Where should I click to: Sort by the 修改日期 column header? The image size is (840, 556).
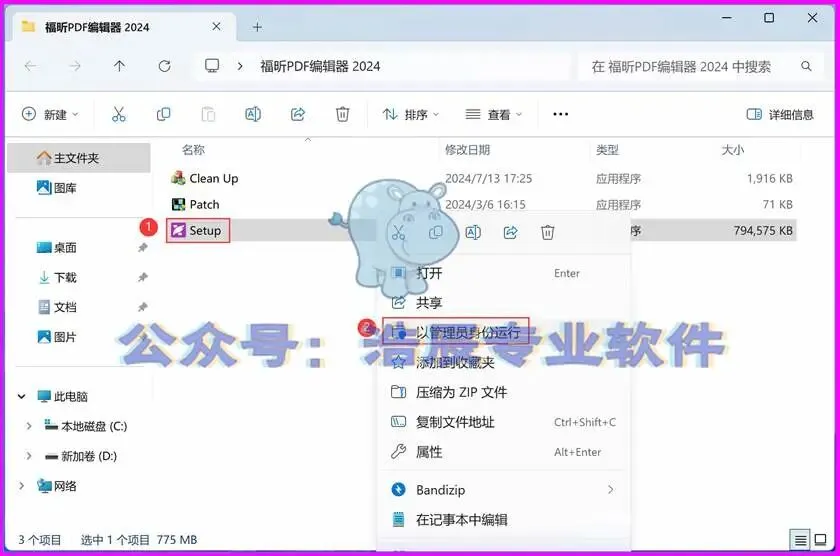click(x=468, y=150)
